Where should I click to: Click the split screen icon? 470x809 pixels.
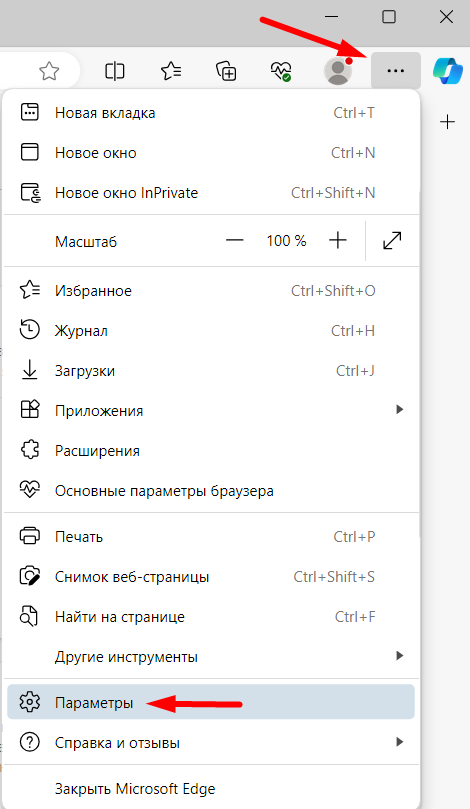pos(115,71)
